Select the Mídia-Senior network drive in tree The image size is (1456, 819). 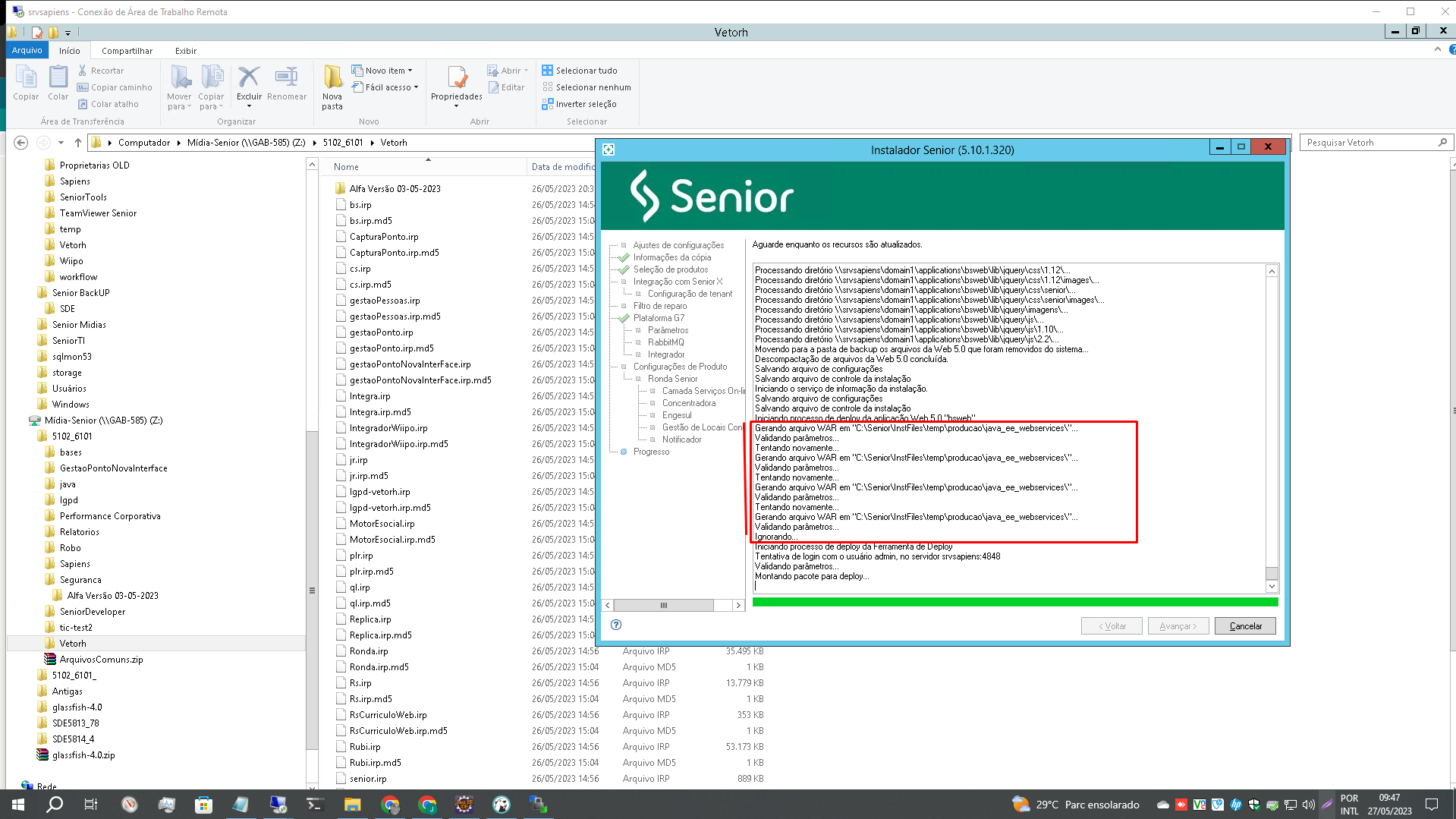[103, 421]
